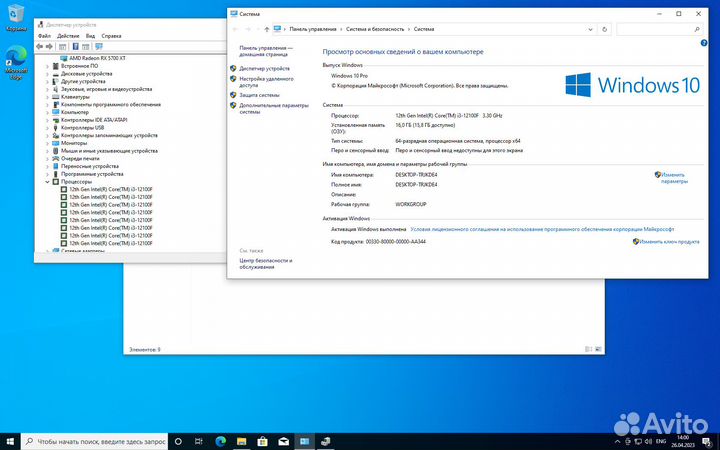Click the Звуковые, игровые и видеоустройства icon
This screenshot has width=720, height=450.
pyautogui.click(x=56, y=89)
